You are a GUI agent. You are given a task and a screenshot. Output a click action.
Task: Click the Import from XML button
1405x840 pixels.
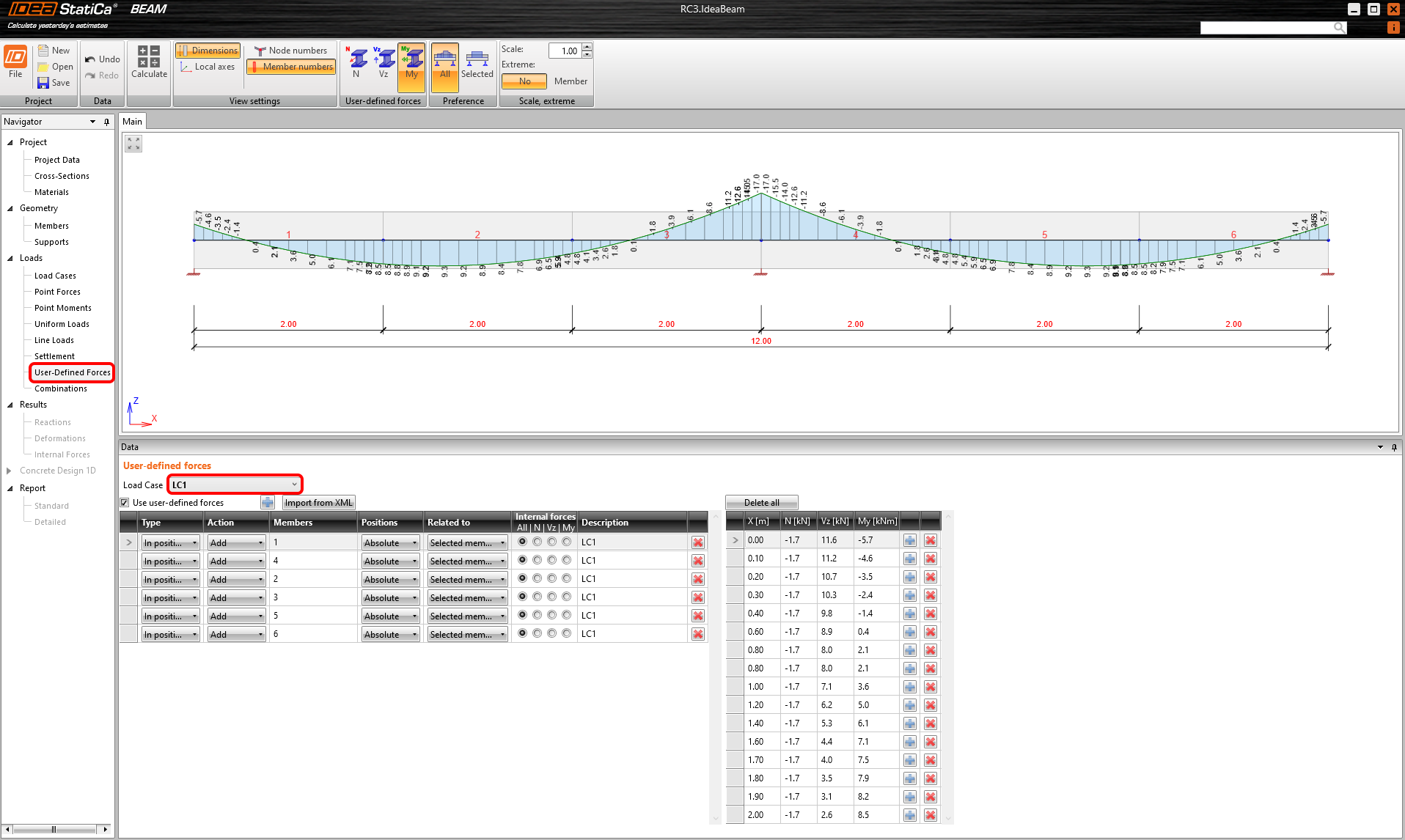(x=318, y=503)
